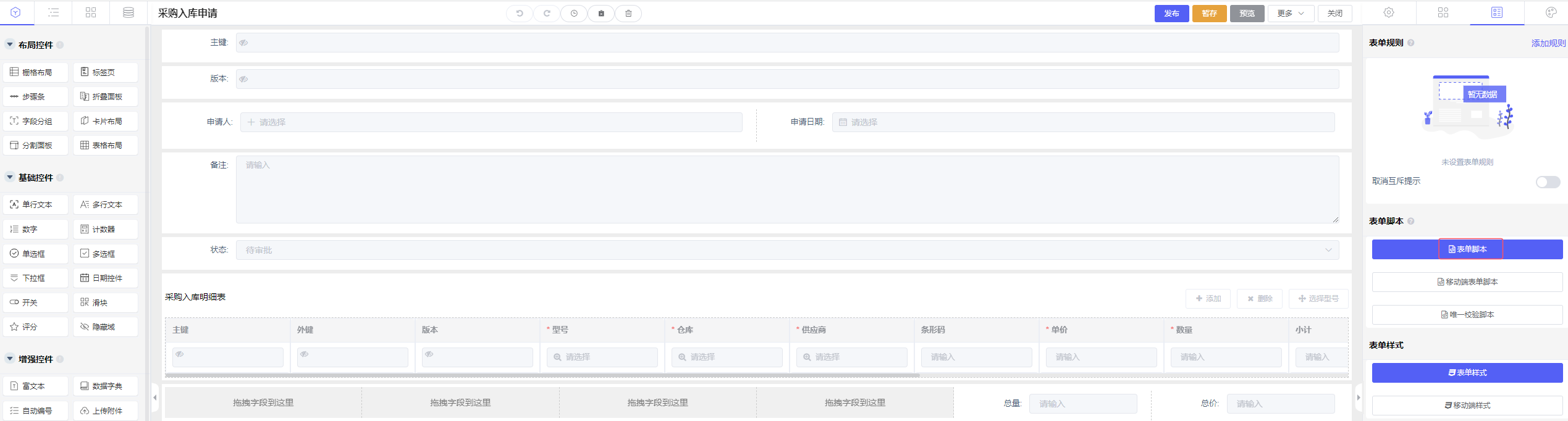
Task: Switch to the form rules list tab
Action: point(1497,12)
